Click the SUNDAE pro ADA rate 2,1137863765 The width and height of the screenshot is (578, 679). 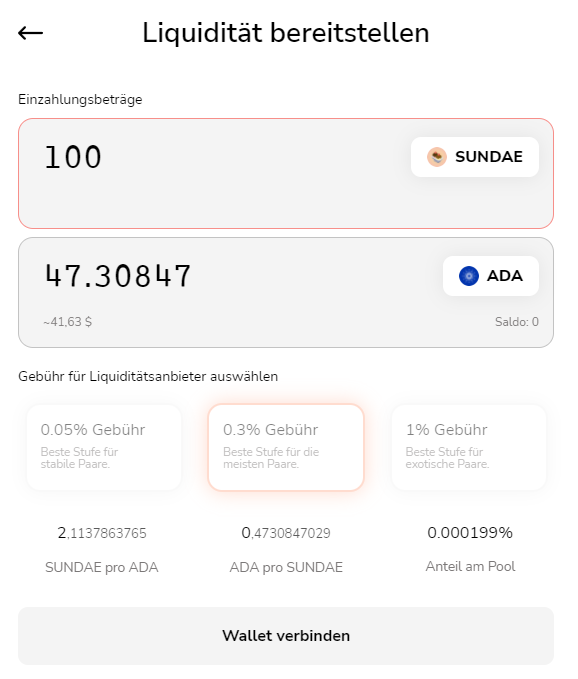[102, 533]
